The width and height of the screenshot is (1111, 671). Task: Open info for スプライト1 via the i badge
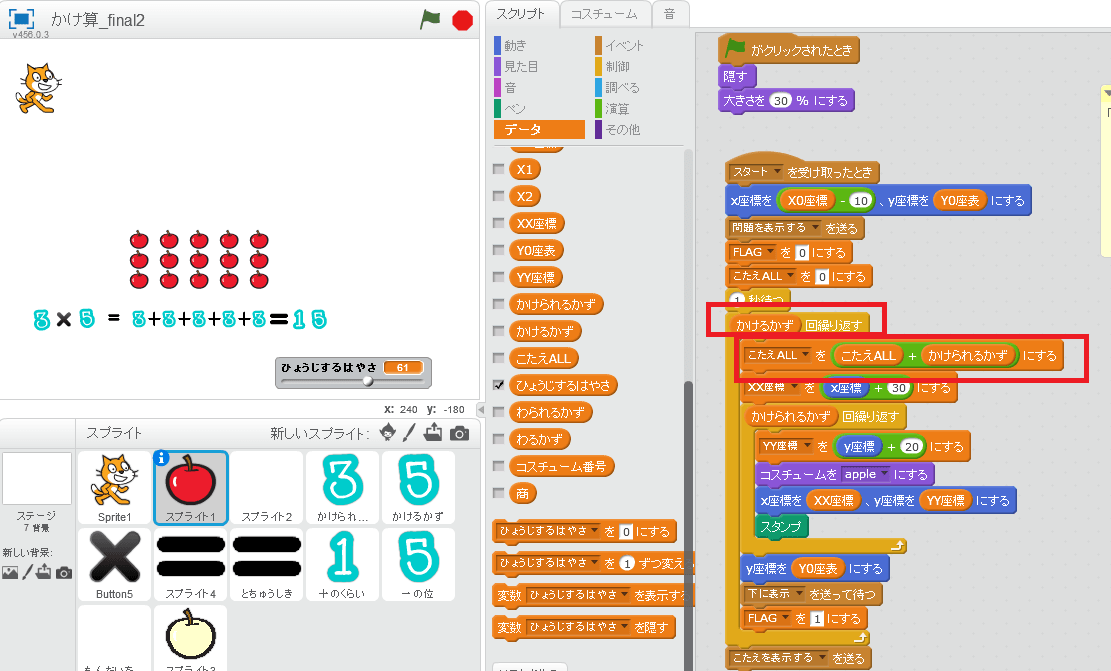click(161, 458)
